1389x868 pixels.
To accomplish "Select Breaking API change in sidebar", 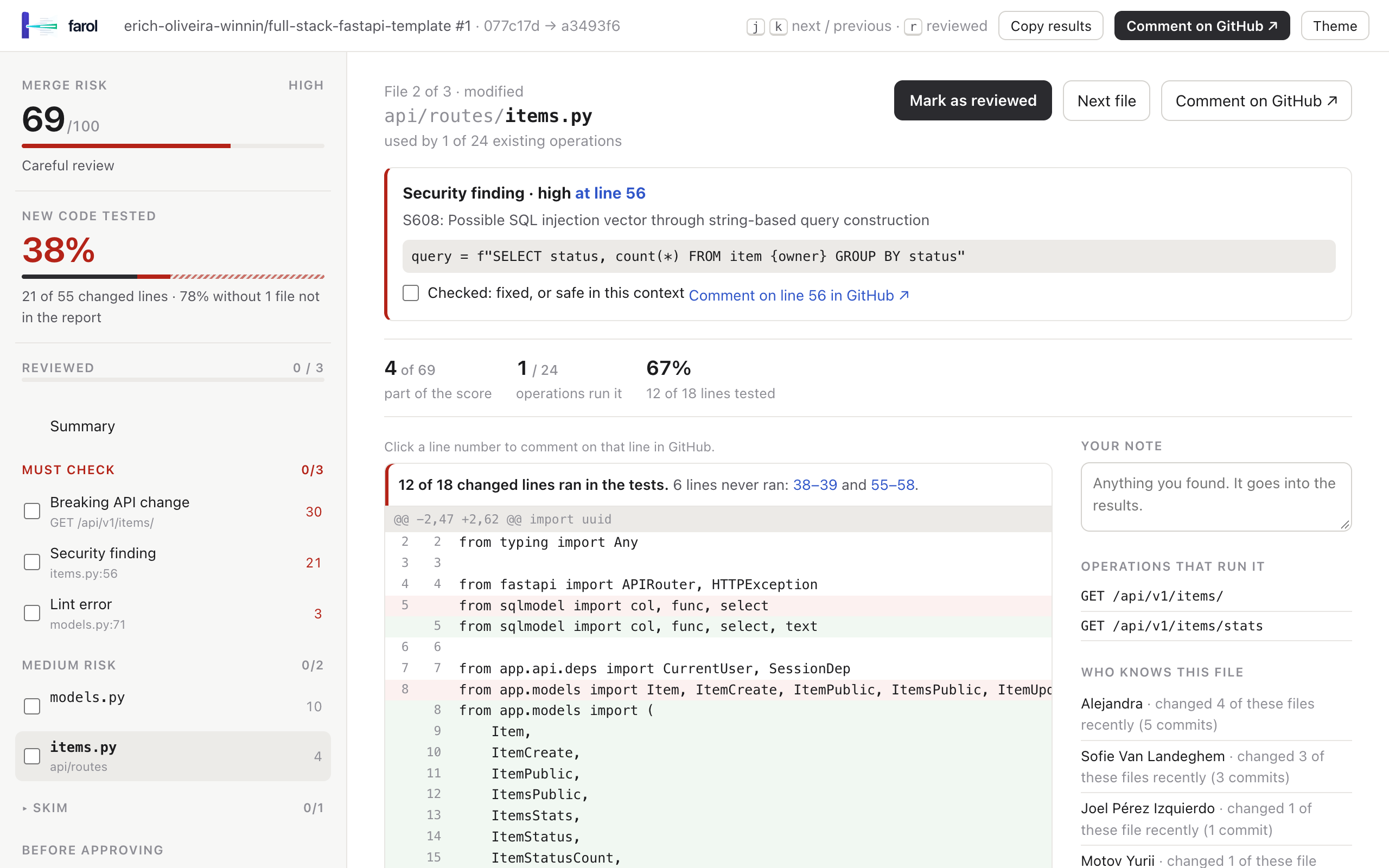I will point(173,511).
